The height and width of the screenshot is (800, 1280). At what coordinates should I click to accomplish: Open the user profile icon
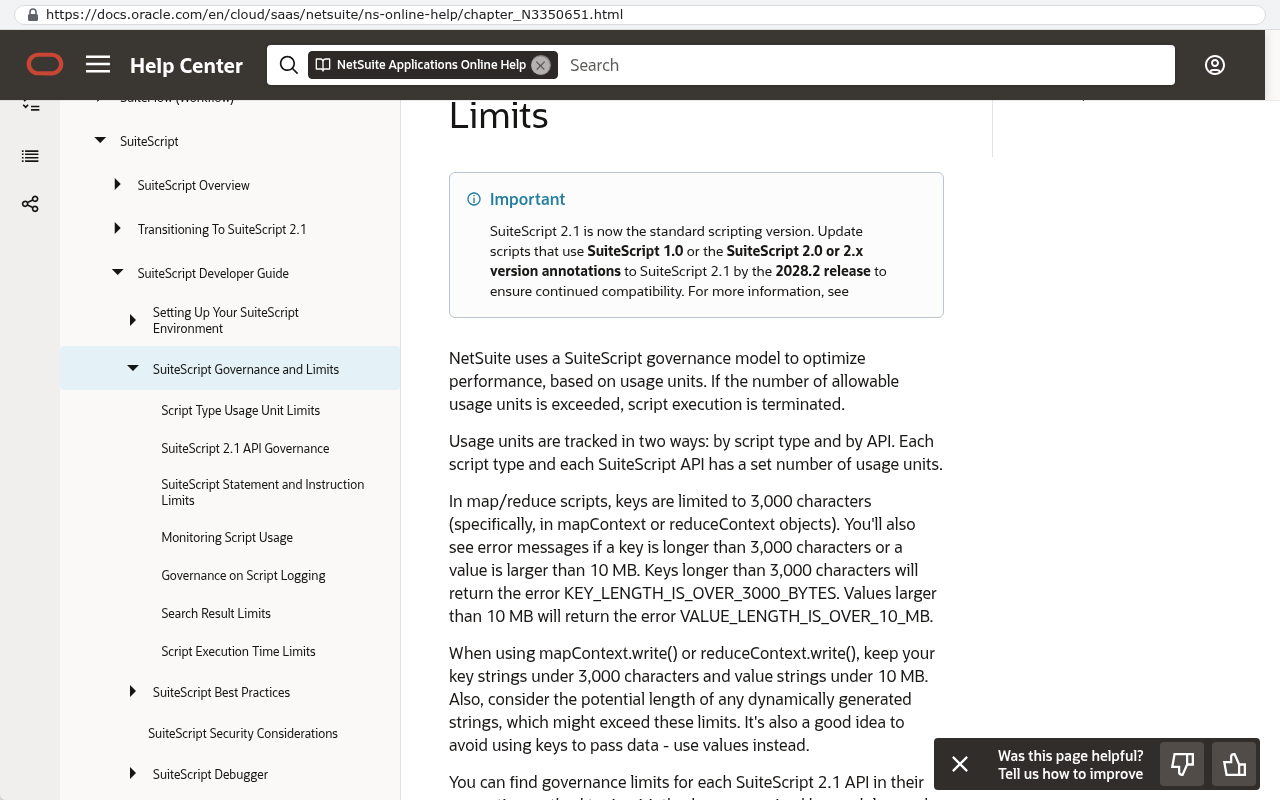[x=1215, y=65]
